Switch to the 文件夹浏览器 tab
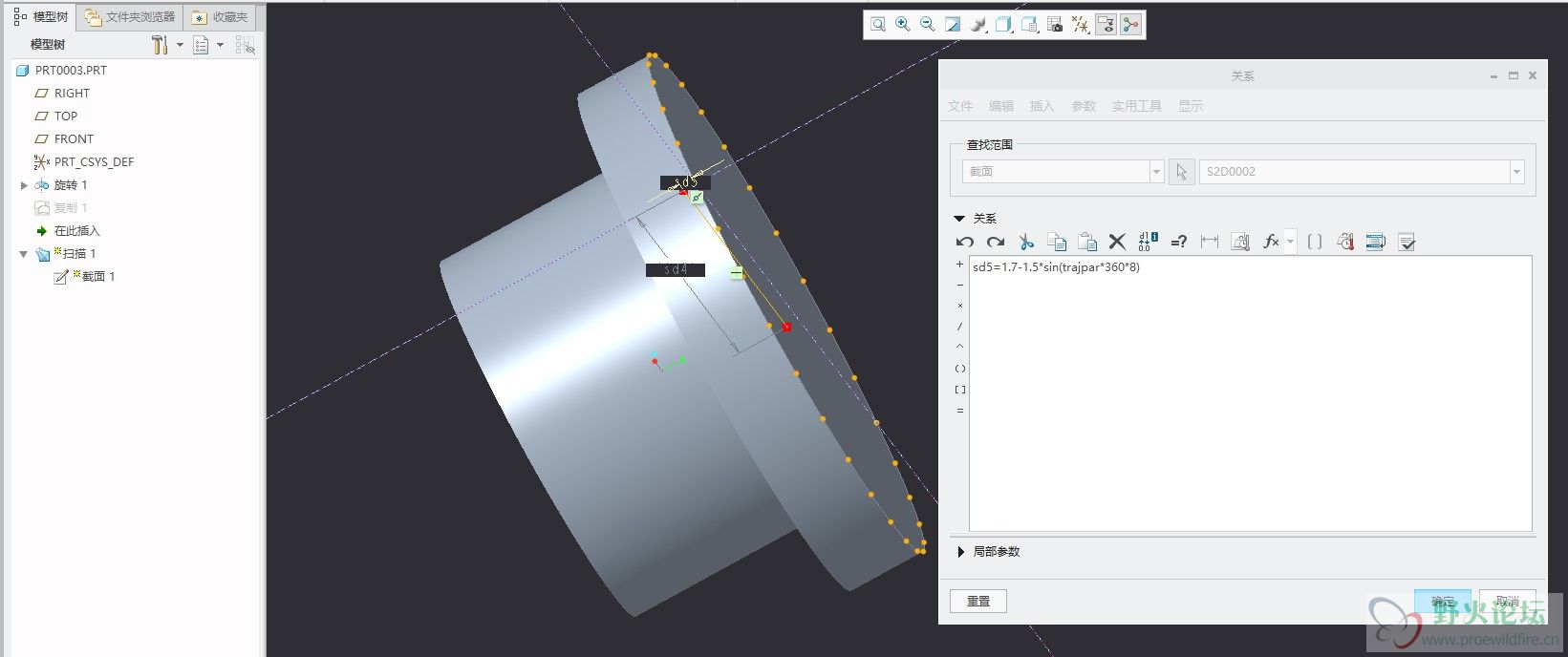 130,17
